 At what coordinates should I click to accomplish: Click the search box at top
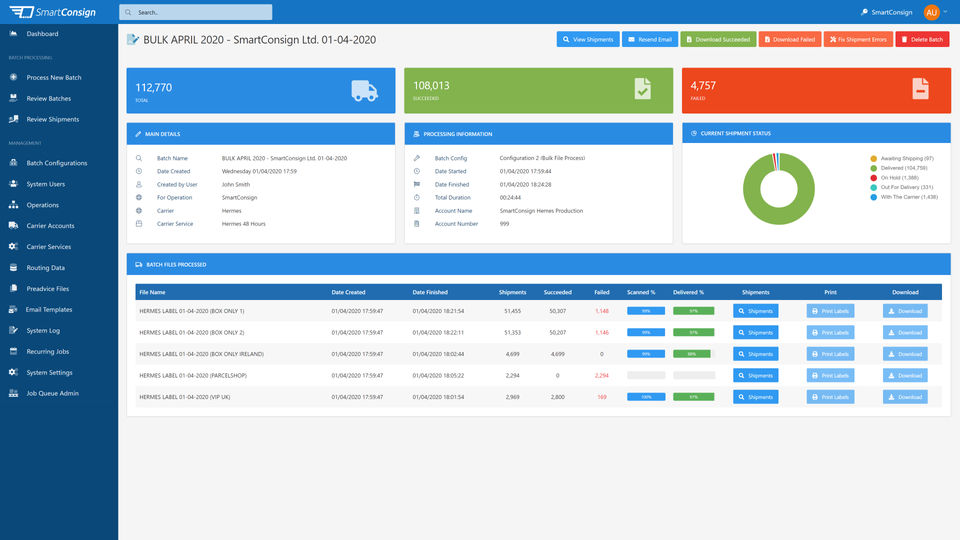click(196, 12)
